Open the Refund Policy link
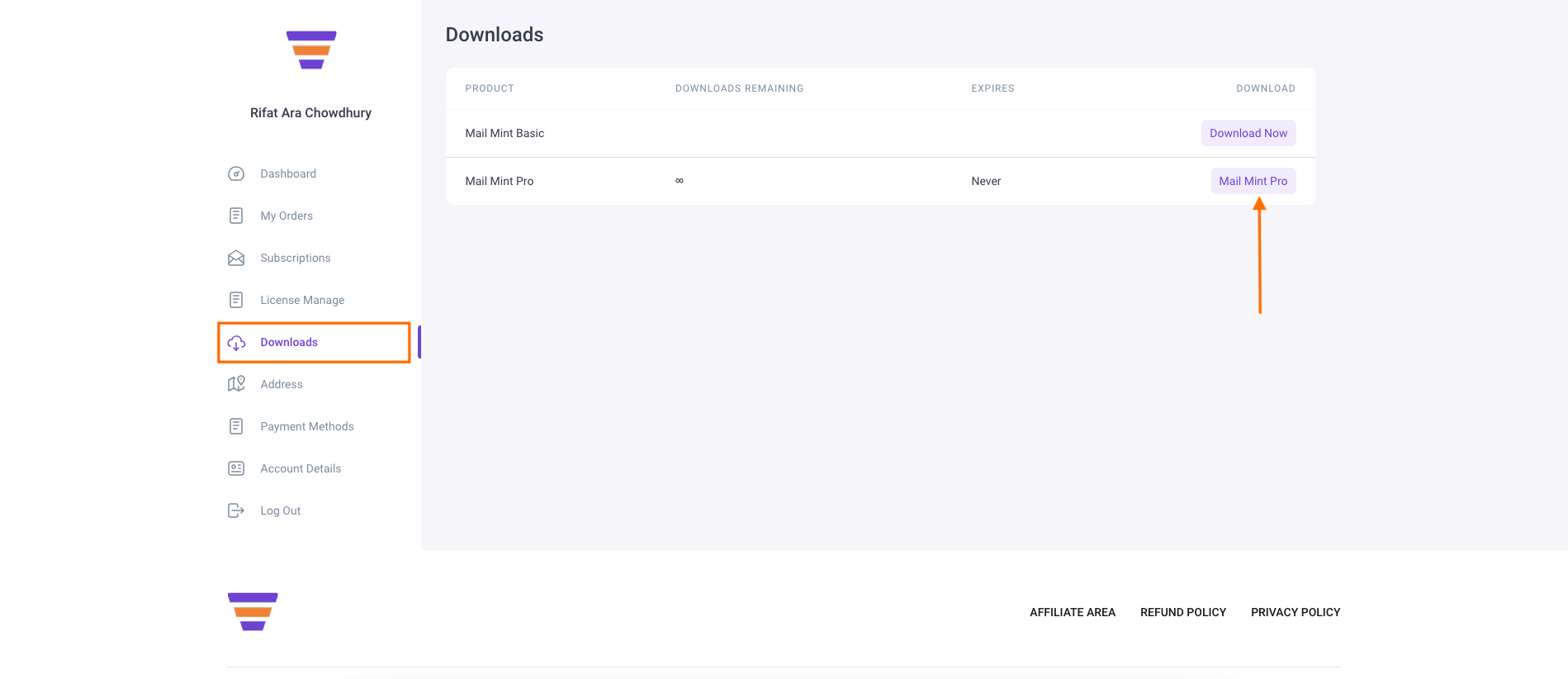Viewport: 1568px width, 679px height. point(1183,612)
